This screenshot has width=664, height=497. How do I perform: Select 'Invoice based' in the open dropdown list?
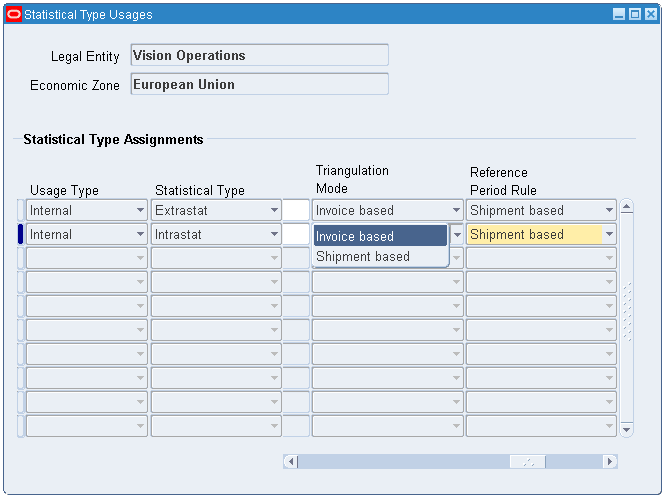point(380,236)
